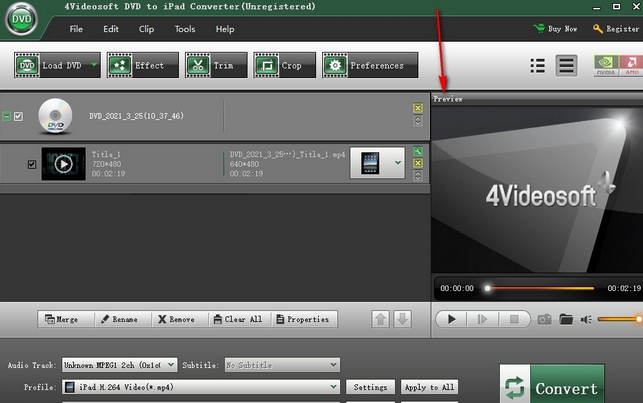643x403 pixels.
Task: Click Apply to All button
Action: [429, 387]
